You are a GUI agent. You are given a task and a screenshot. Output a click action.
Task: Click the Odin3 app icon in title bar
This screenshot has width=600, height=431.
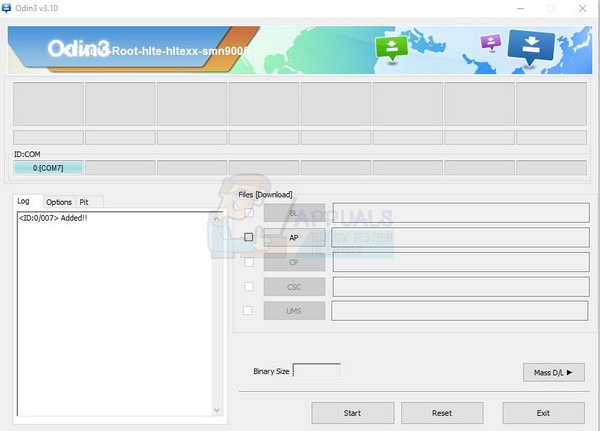click(x=7, y=8)
